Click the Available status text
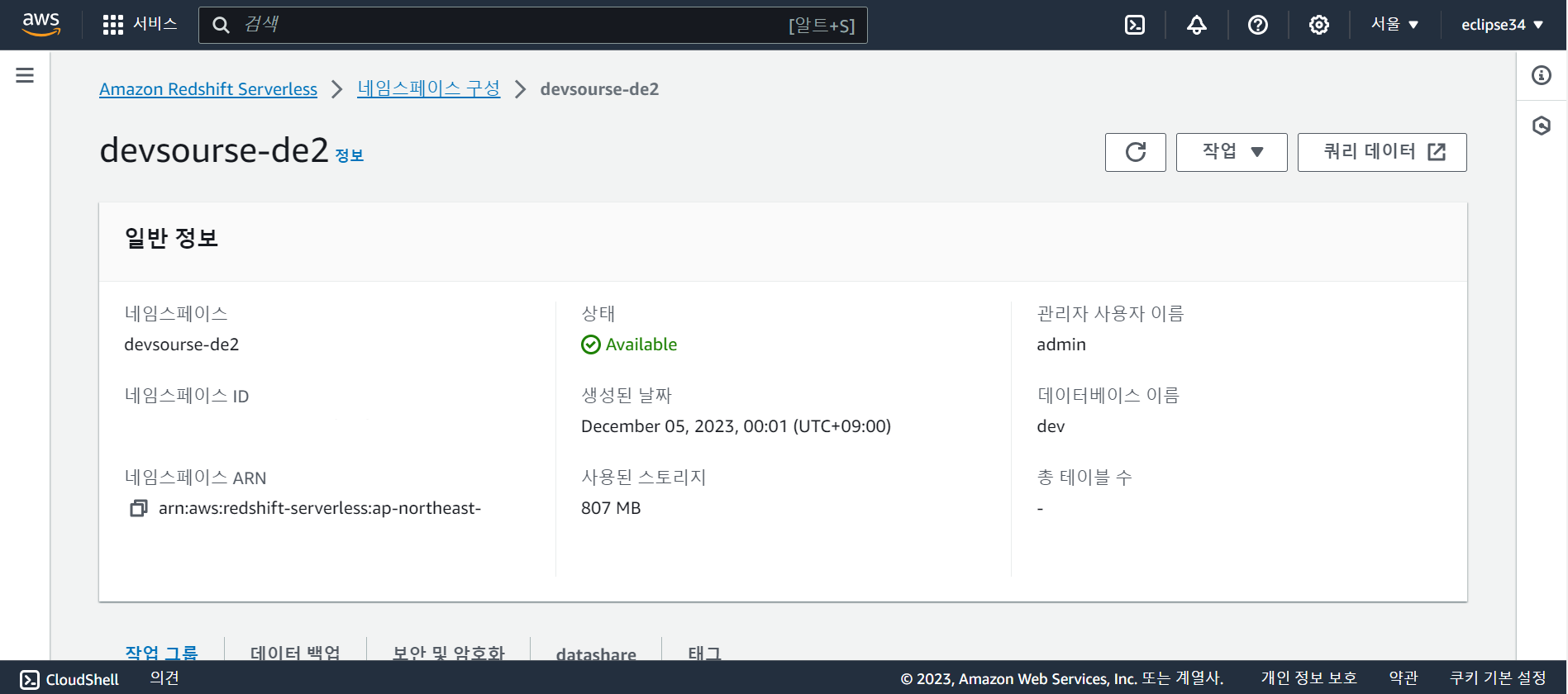The height and width of the screenshot is (694, 1568). (x=641, y=345)
